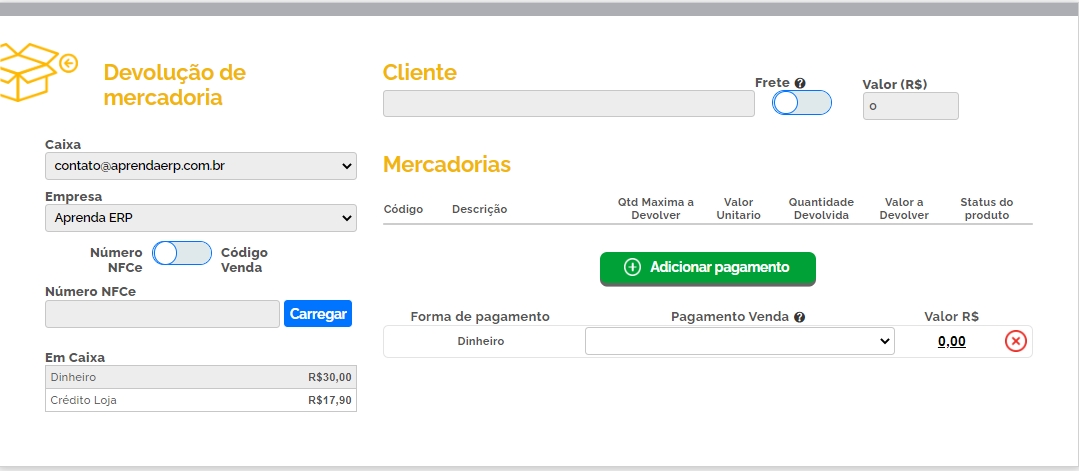Select the Dinheiro row in Em Caixa
The image size is (1081, 471).
[201, 377]
